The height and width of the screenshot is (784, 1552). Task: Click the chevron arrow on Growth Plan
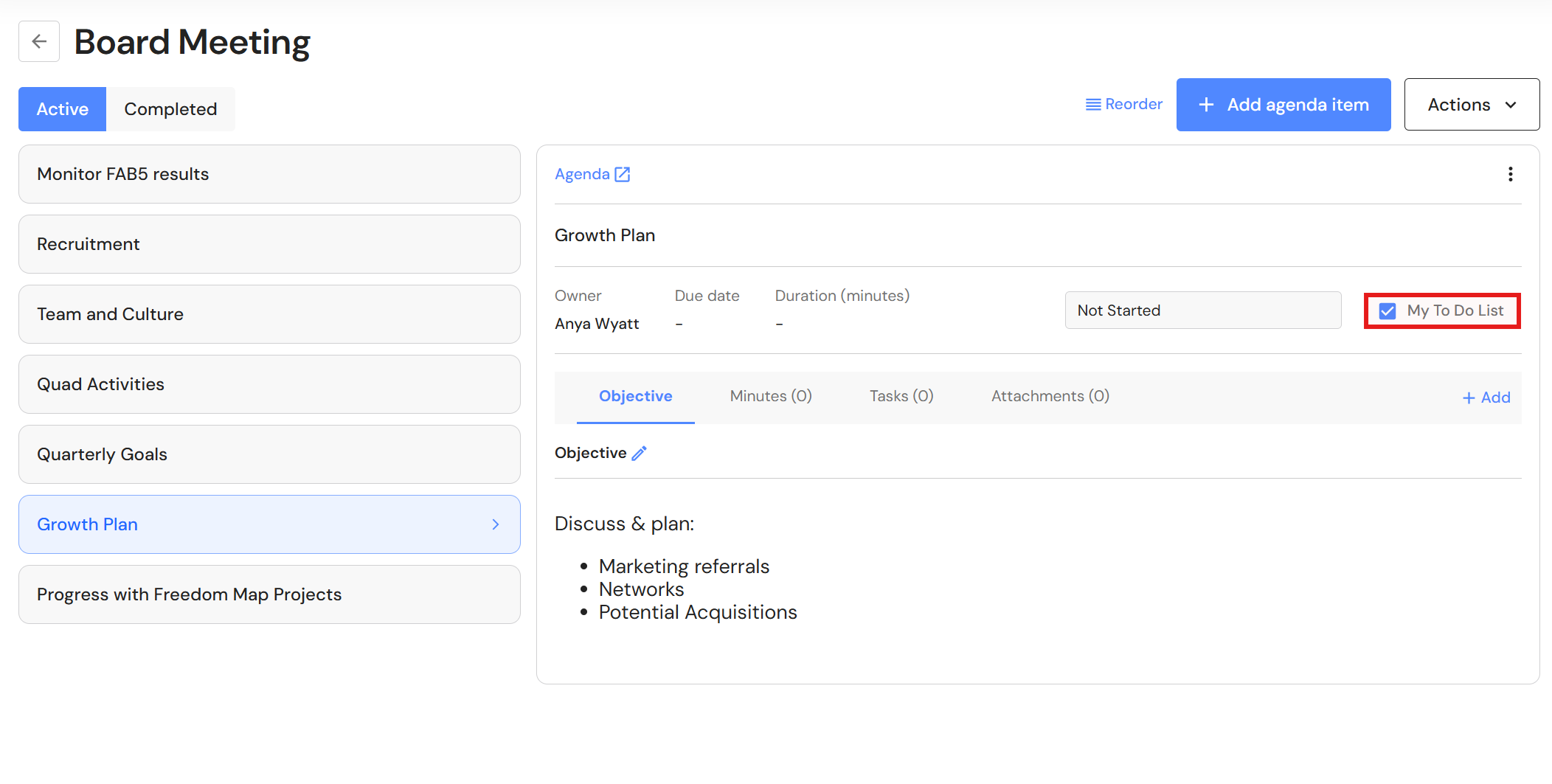[496, 524]
